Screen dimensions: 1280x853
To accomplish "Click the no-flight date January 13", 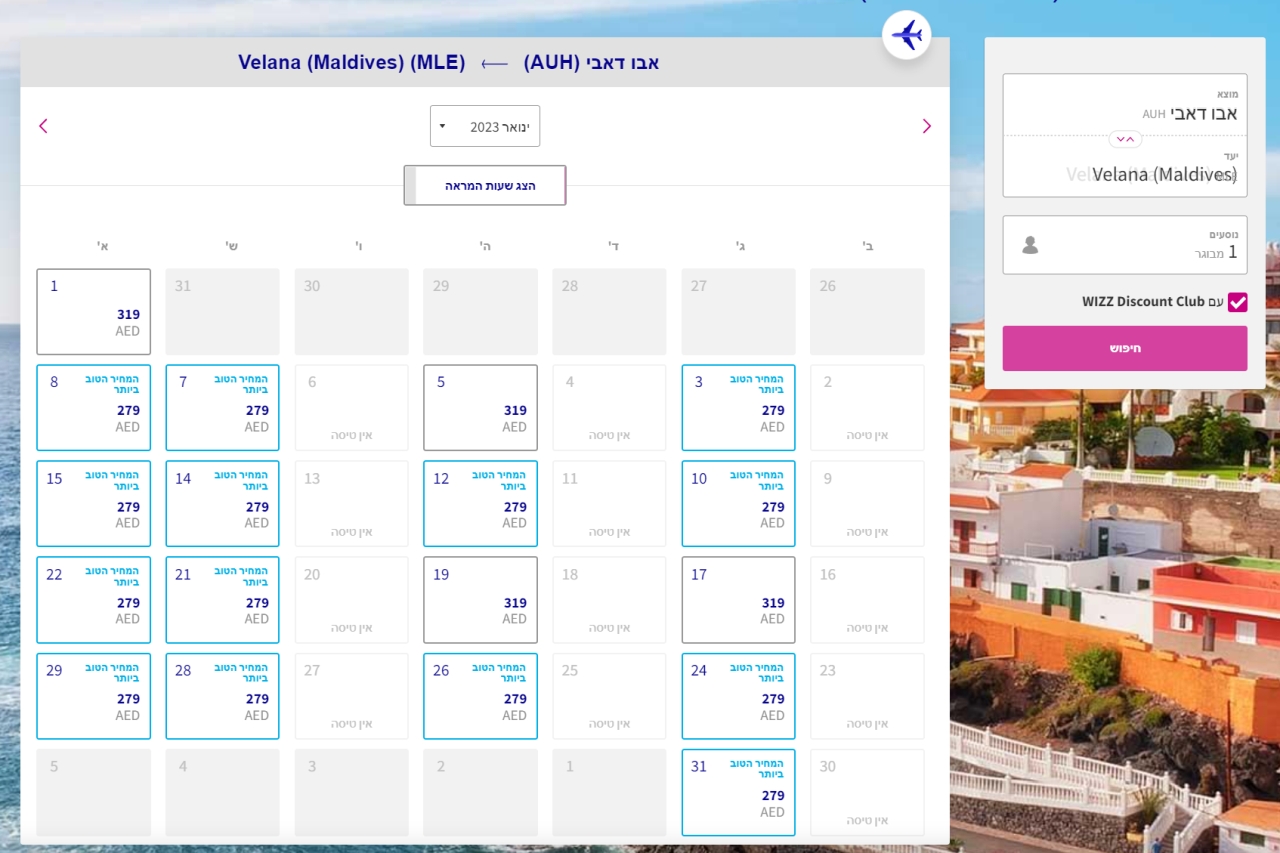I will tap(352, 504).
